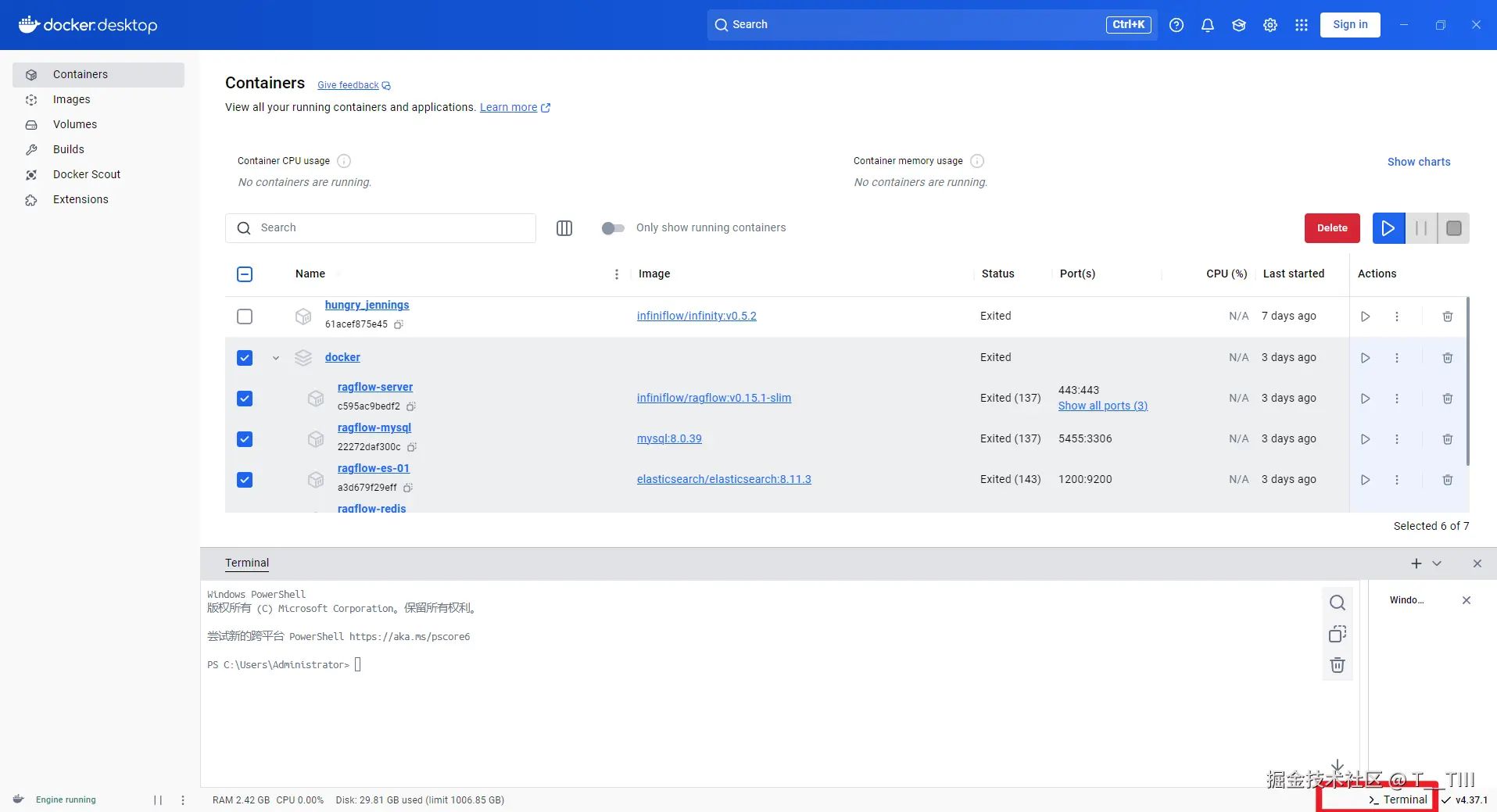
Task: Open Docker Scout in the sidebar
Action: coord(98,175)
